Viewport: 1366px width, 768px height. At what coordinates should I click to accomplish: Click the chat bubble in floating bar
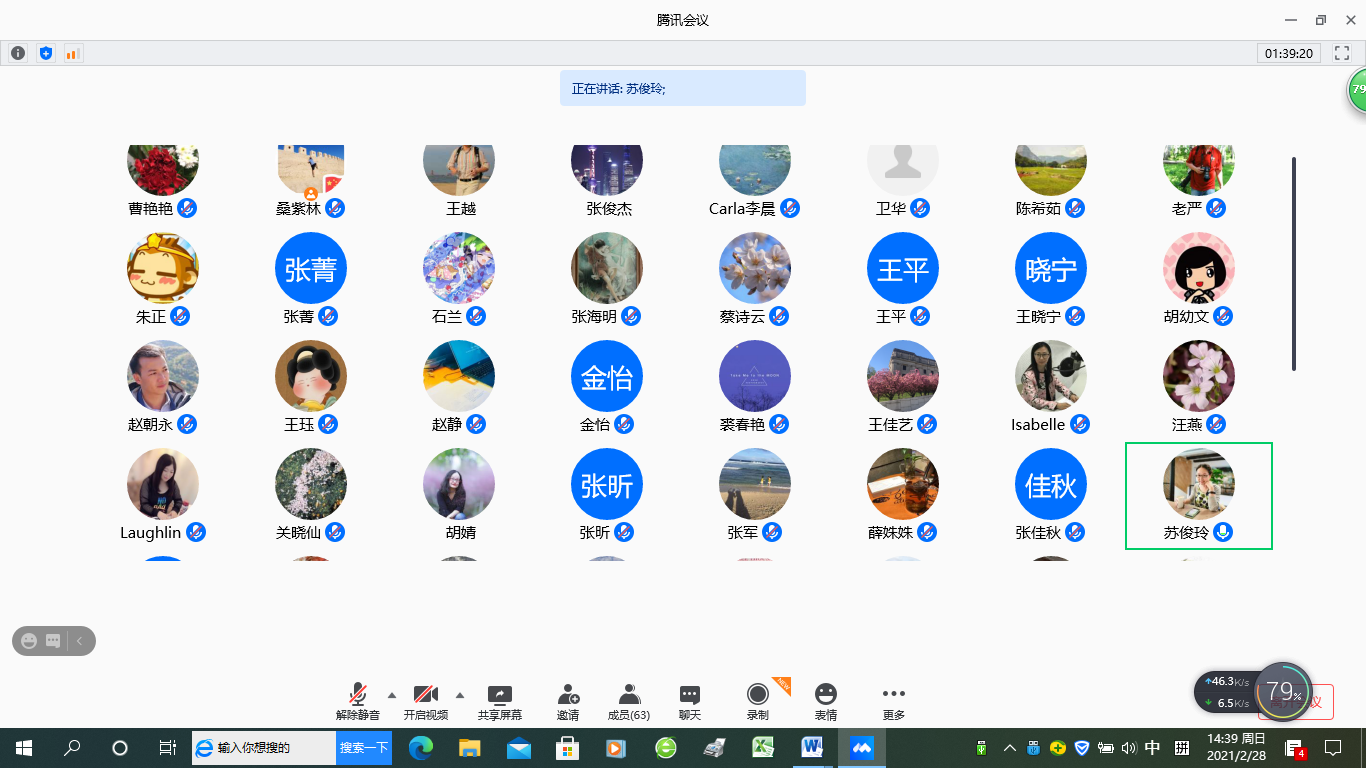(x=53, y=641)
